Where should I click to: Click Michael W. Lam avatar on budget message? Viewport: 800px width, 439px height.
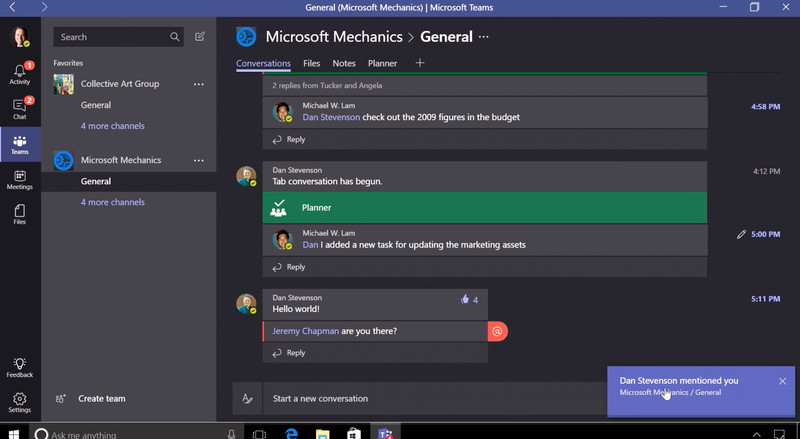pos(282,112)
